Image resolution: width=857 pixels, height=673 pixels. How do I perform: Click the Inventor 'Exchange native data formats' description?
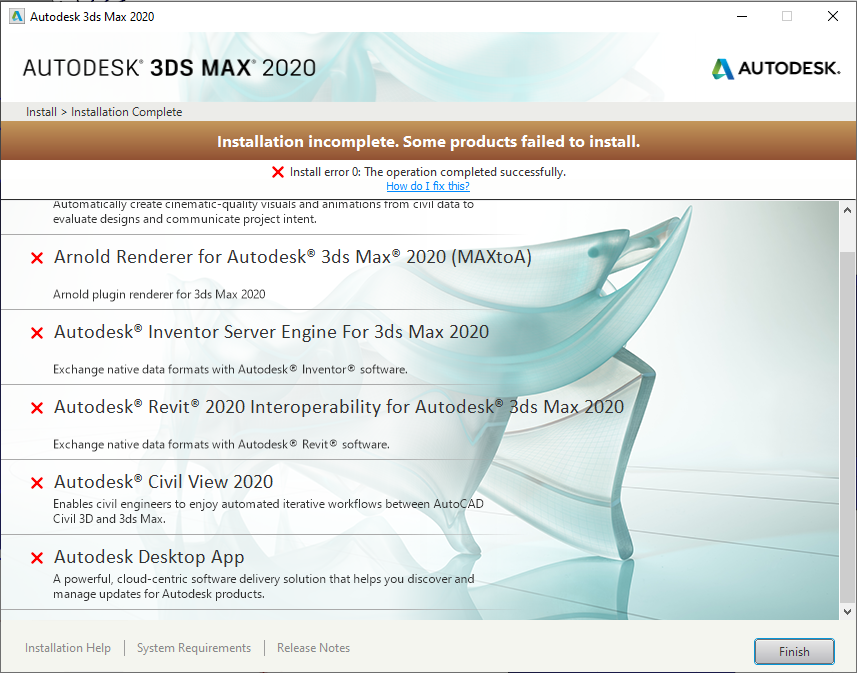pos(230,370)
